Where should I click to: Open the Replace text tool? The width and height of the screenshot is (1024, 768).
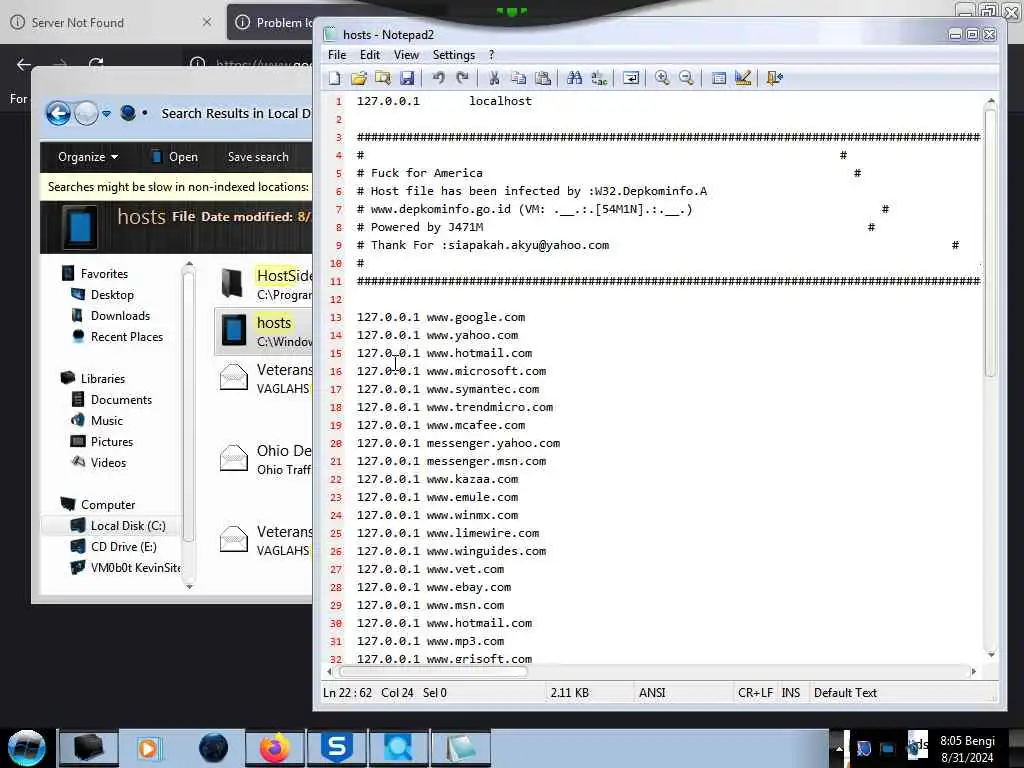[x=599, y=78]
